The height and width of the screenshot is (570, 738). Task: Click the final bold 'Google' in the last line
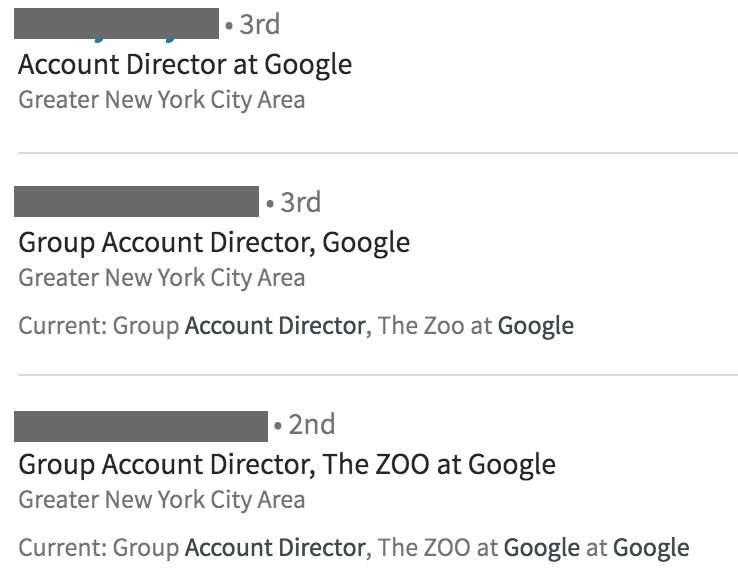tap(650, 547)
